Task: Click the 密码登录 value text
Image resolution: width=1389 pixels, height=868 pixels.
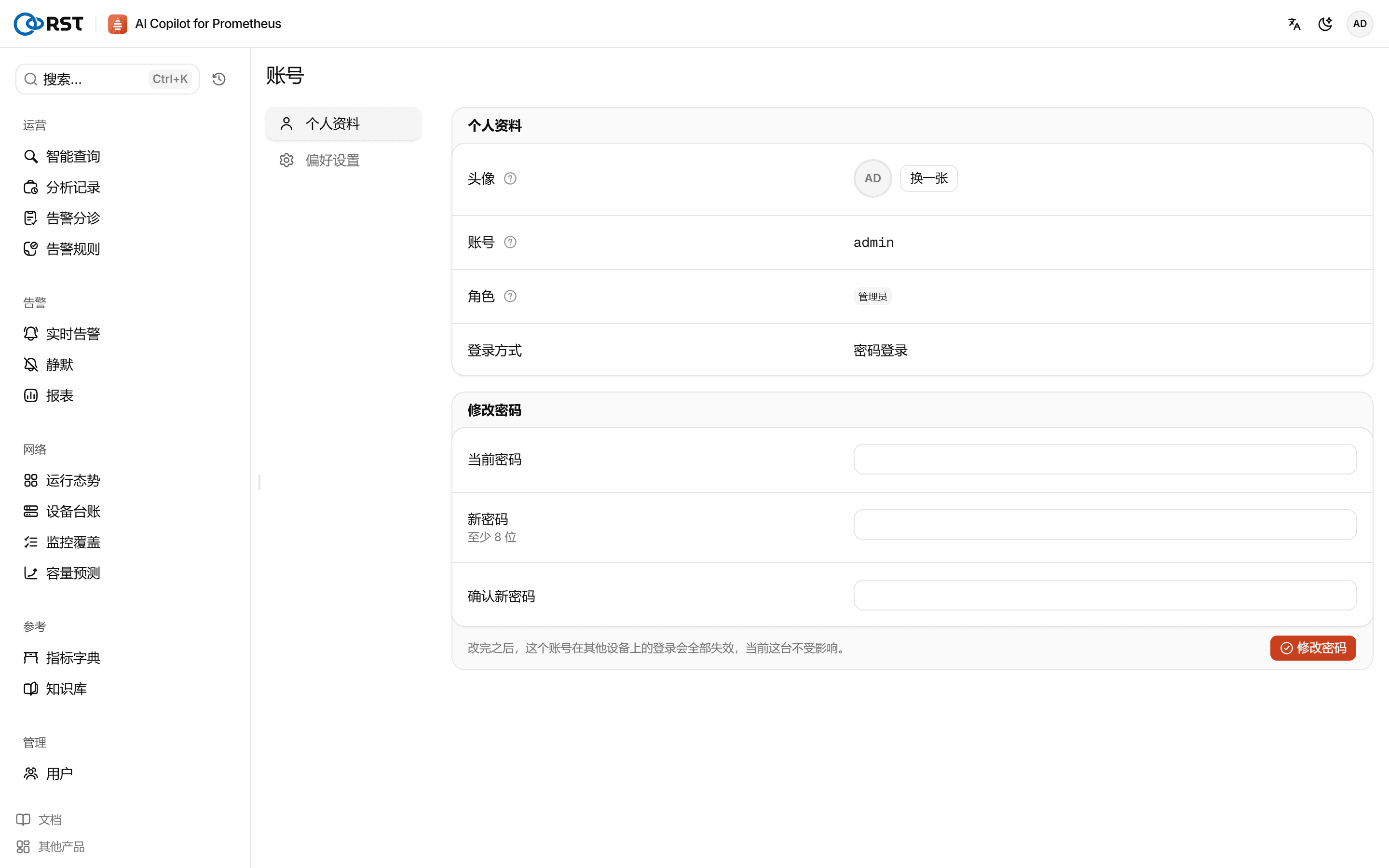Action: click(881, 350)
